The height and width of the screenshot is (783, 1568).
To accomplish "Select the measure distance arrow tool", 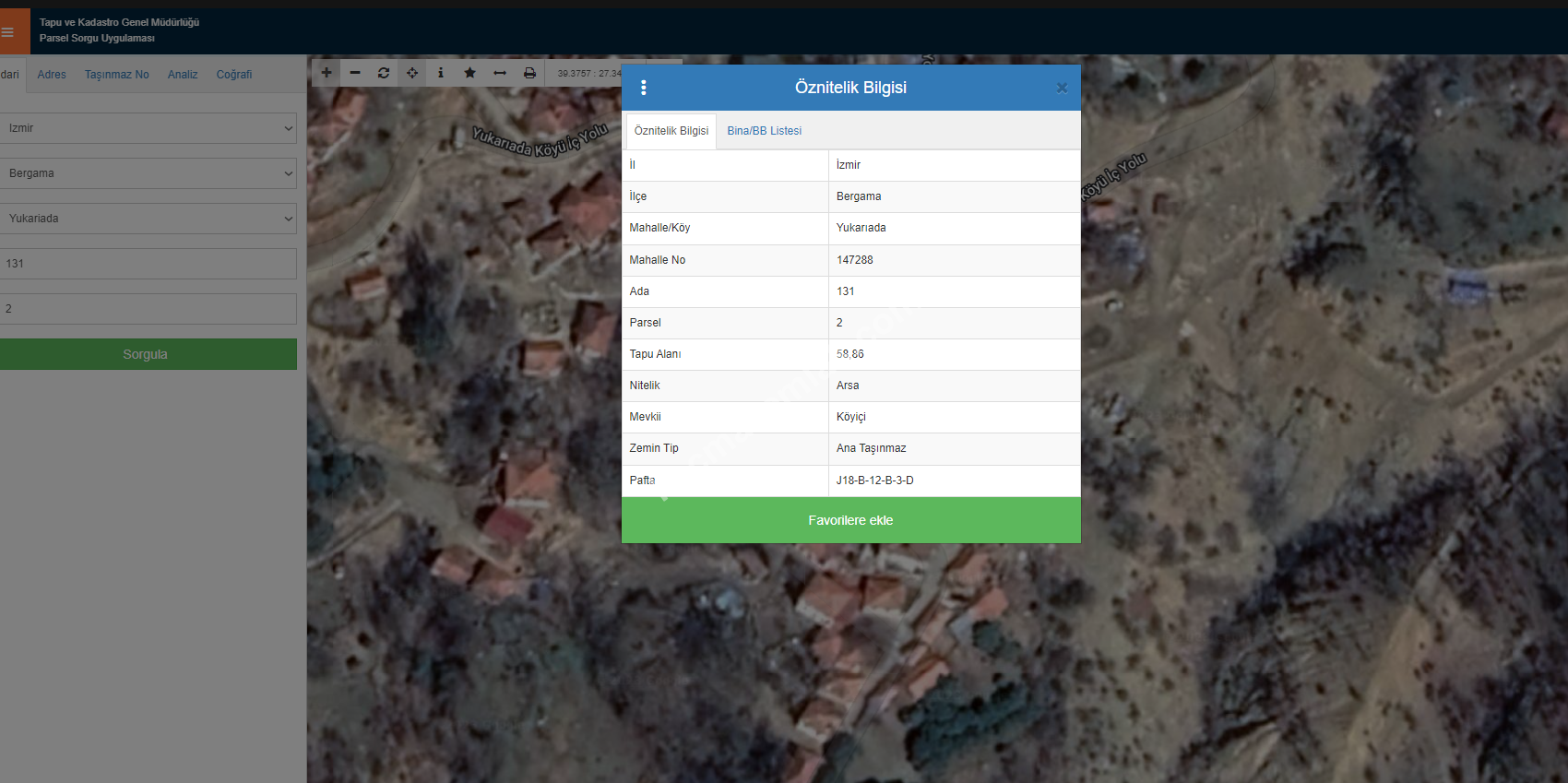I will pos(500,73).
